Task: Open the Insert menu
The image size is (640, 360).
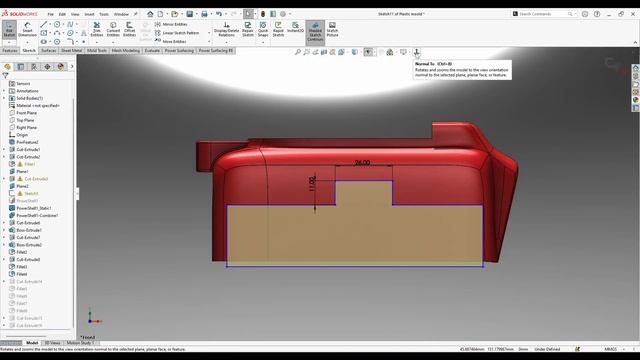Action: (x=89, y=14)
